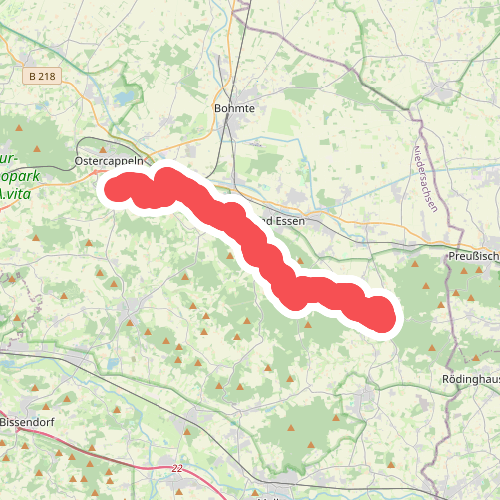Click the green TERRA.vita nature park label

pos(18,176)
